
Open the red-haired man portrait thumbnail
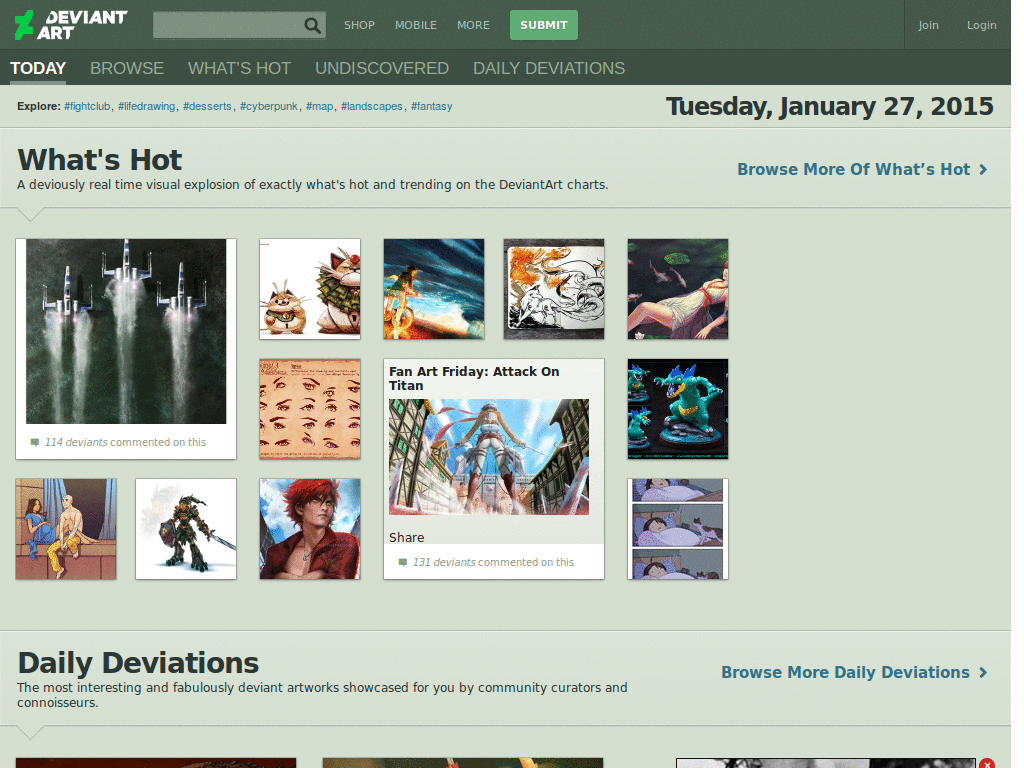310,529
